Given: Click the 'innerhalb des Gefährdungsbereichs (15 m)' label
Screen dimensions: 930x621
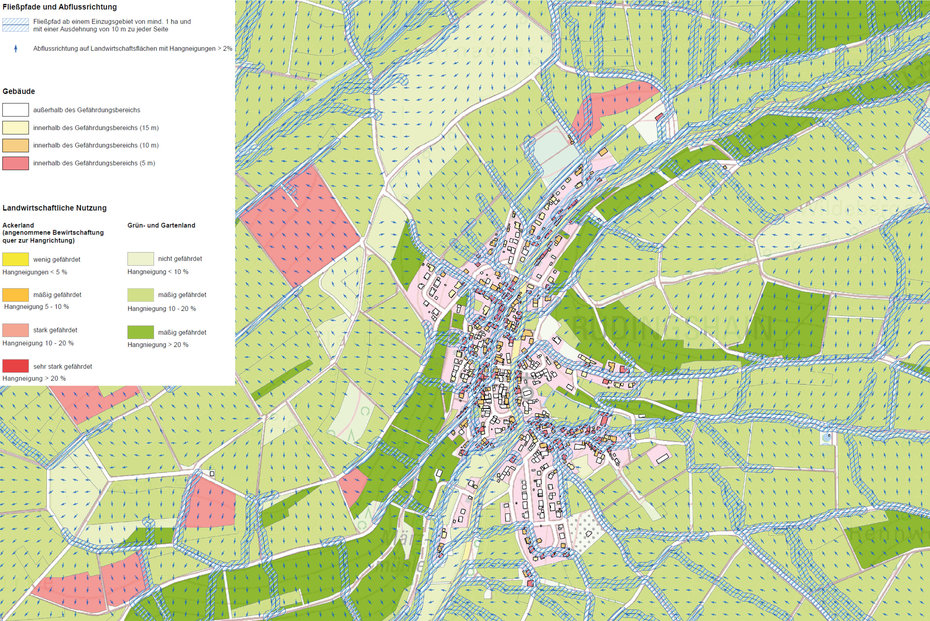Looking at the screenshot, I should point(96,128).
